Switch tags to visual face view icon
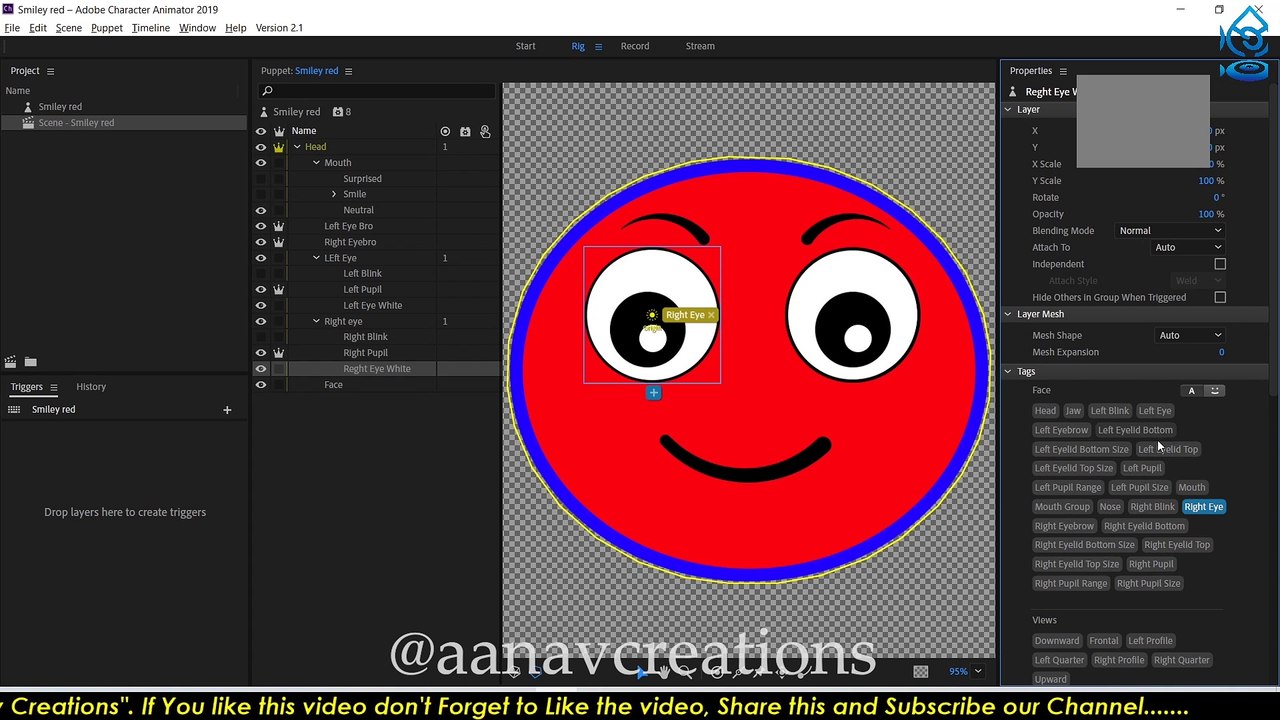1280x720 pixels. (1215, 391)
